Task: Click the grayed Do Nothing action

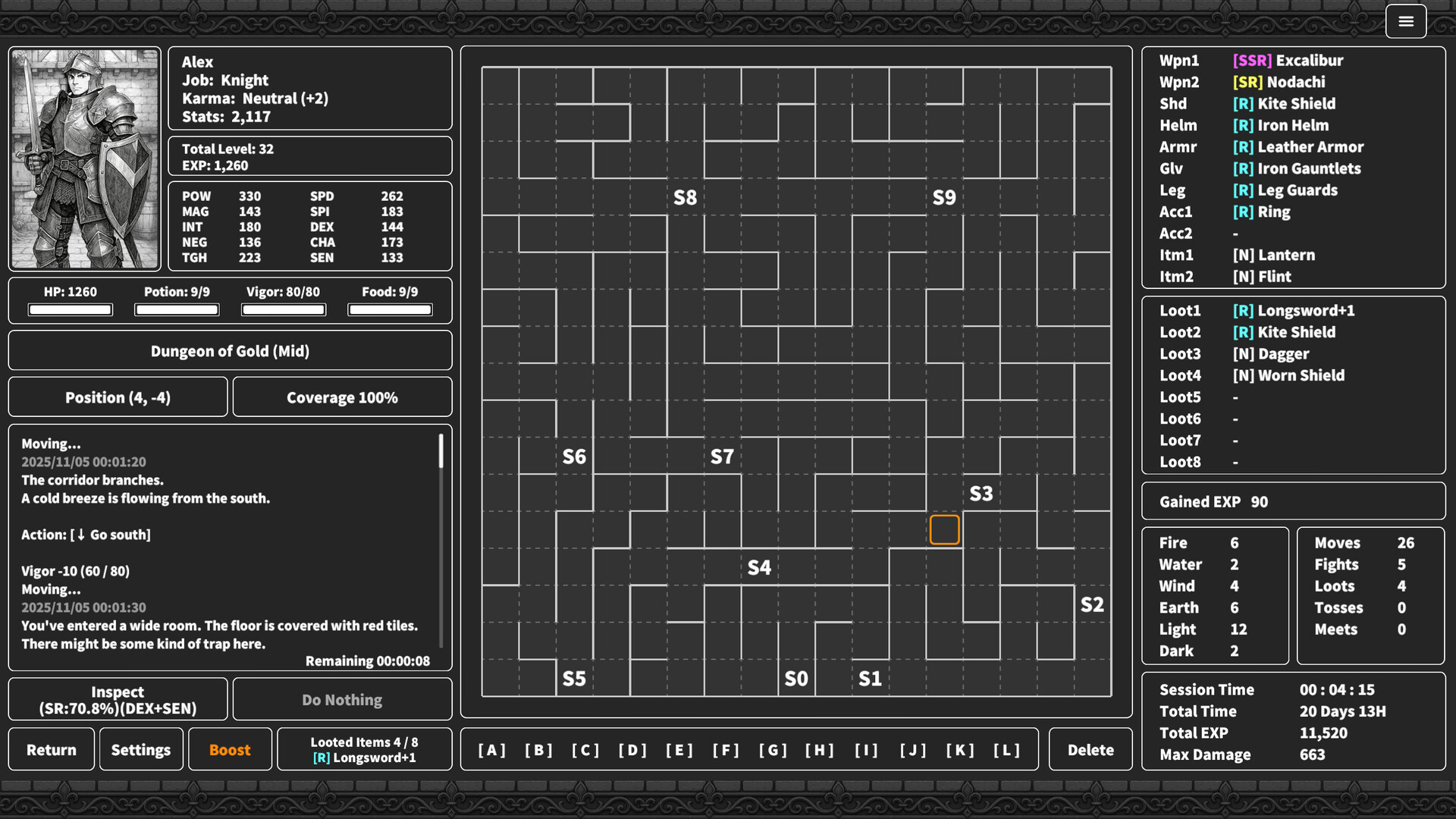Action: coord(342,698)
